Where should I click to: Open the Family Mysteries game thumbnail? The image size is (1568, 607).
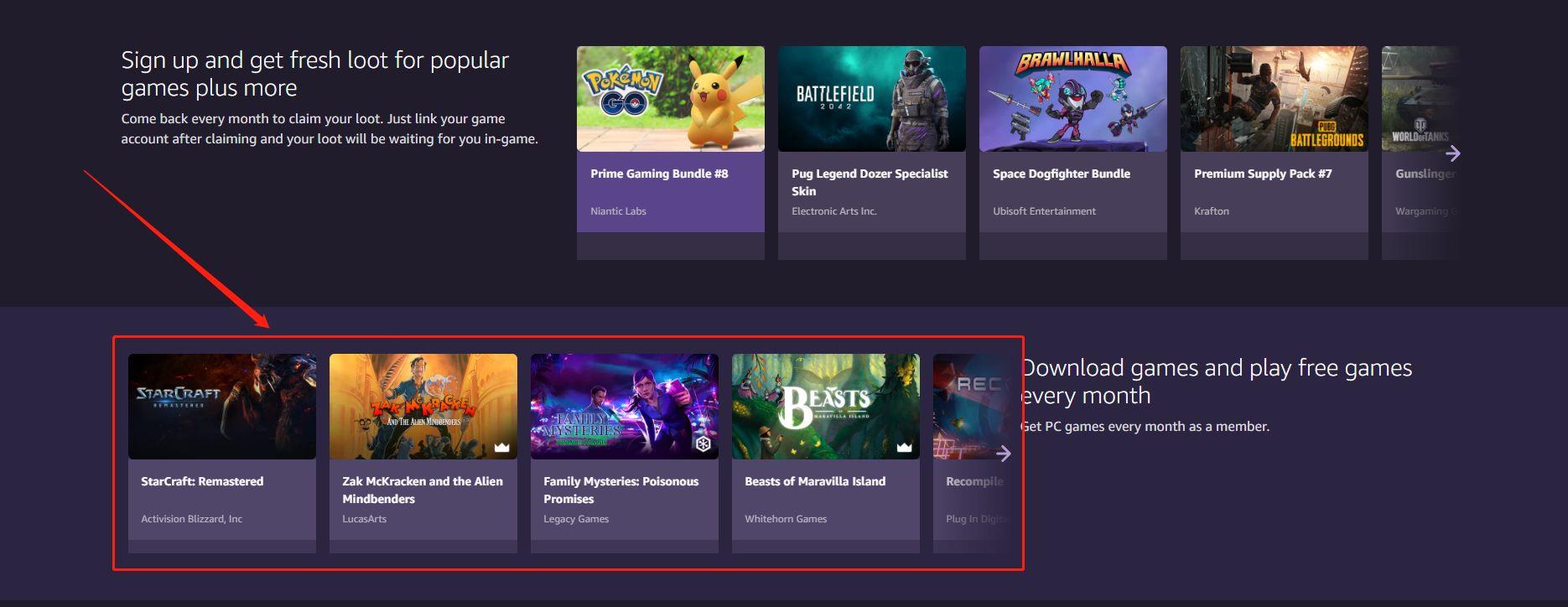click(x=625, y=407)
